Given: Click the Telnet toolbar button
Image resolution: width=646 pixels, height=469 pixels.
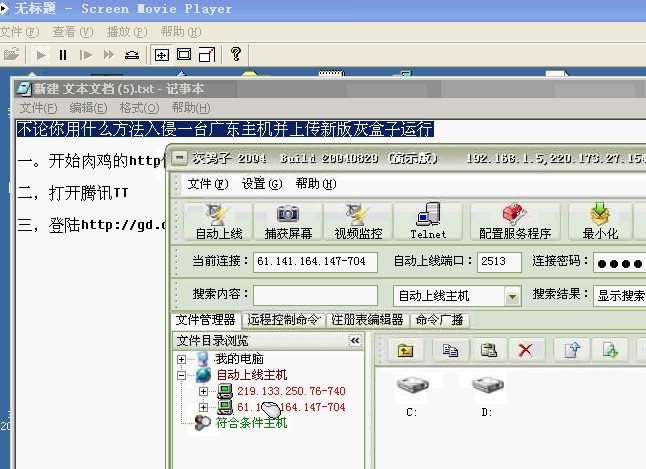Looking at the screenshot, I should pos(428,220).
